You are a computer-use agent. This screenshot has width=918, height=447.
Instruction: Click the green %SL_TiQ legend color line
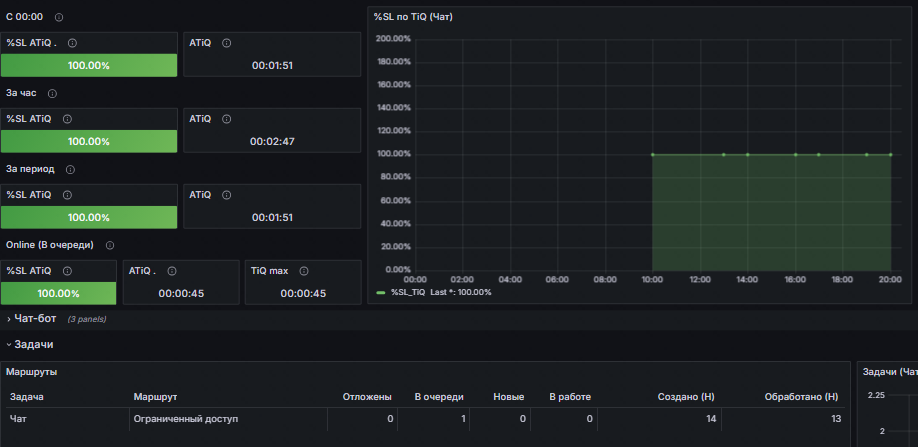(x=381, y=292)
